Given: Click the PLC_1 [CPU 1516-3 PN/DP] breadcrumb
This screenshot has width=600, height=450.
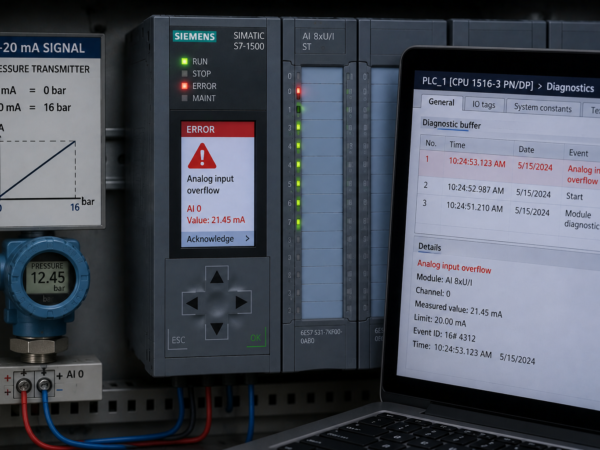Looking at the screenshot, I should tap(478, 83).
